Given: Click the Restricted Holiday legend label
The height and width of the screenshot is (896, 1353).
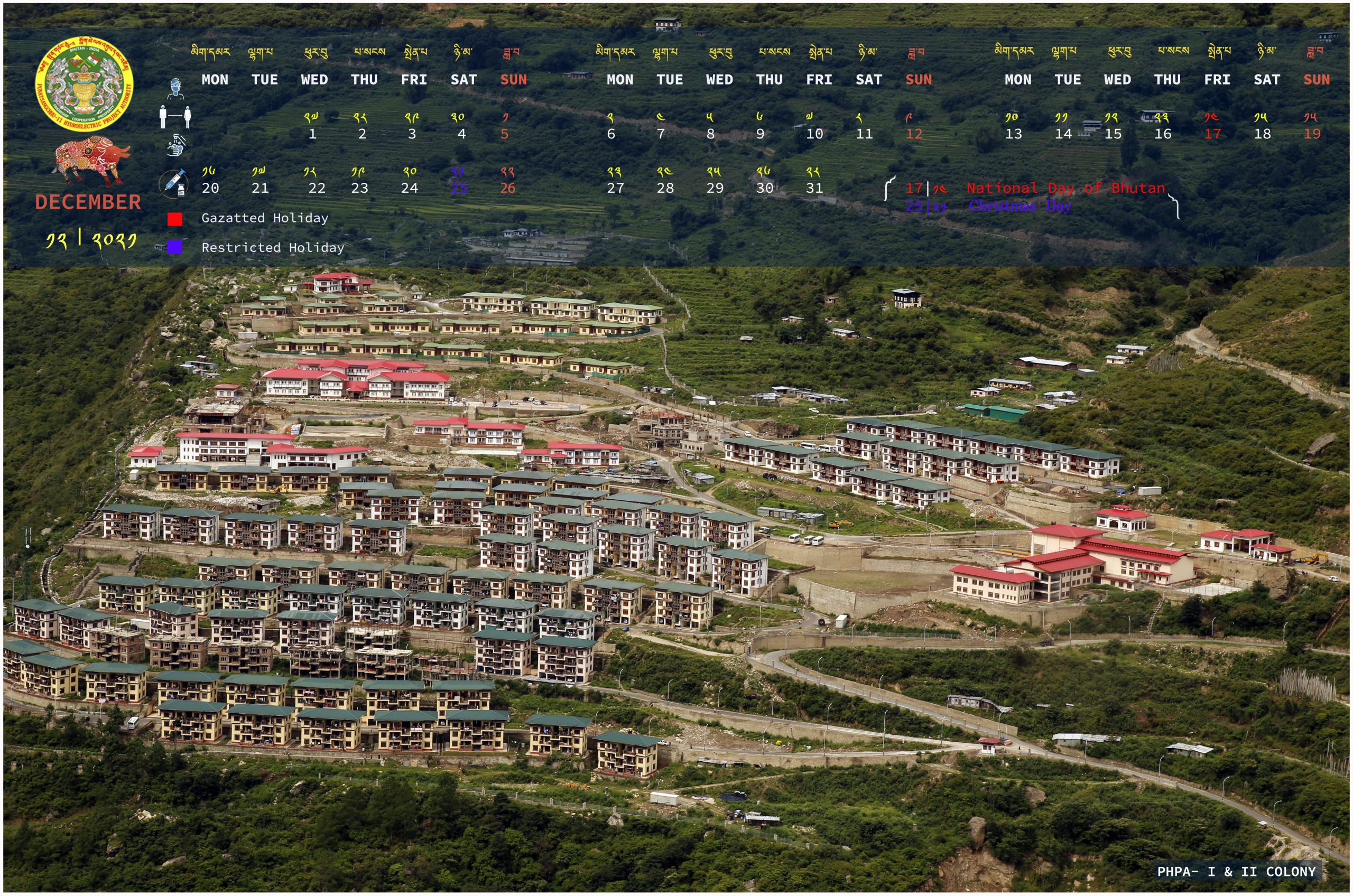Looking at the screenshot, I should point(273,247).
